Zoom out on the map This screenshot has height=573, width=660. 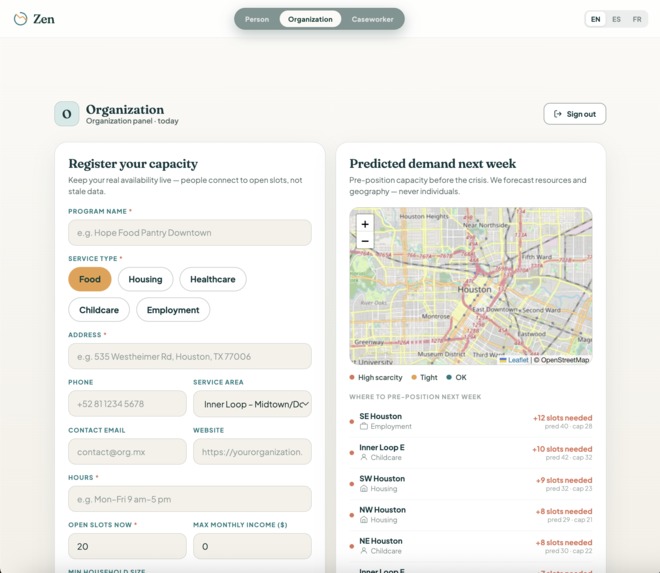pyautogui.click(x=365, y=241)
